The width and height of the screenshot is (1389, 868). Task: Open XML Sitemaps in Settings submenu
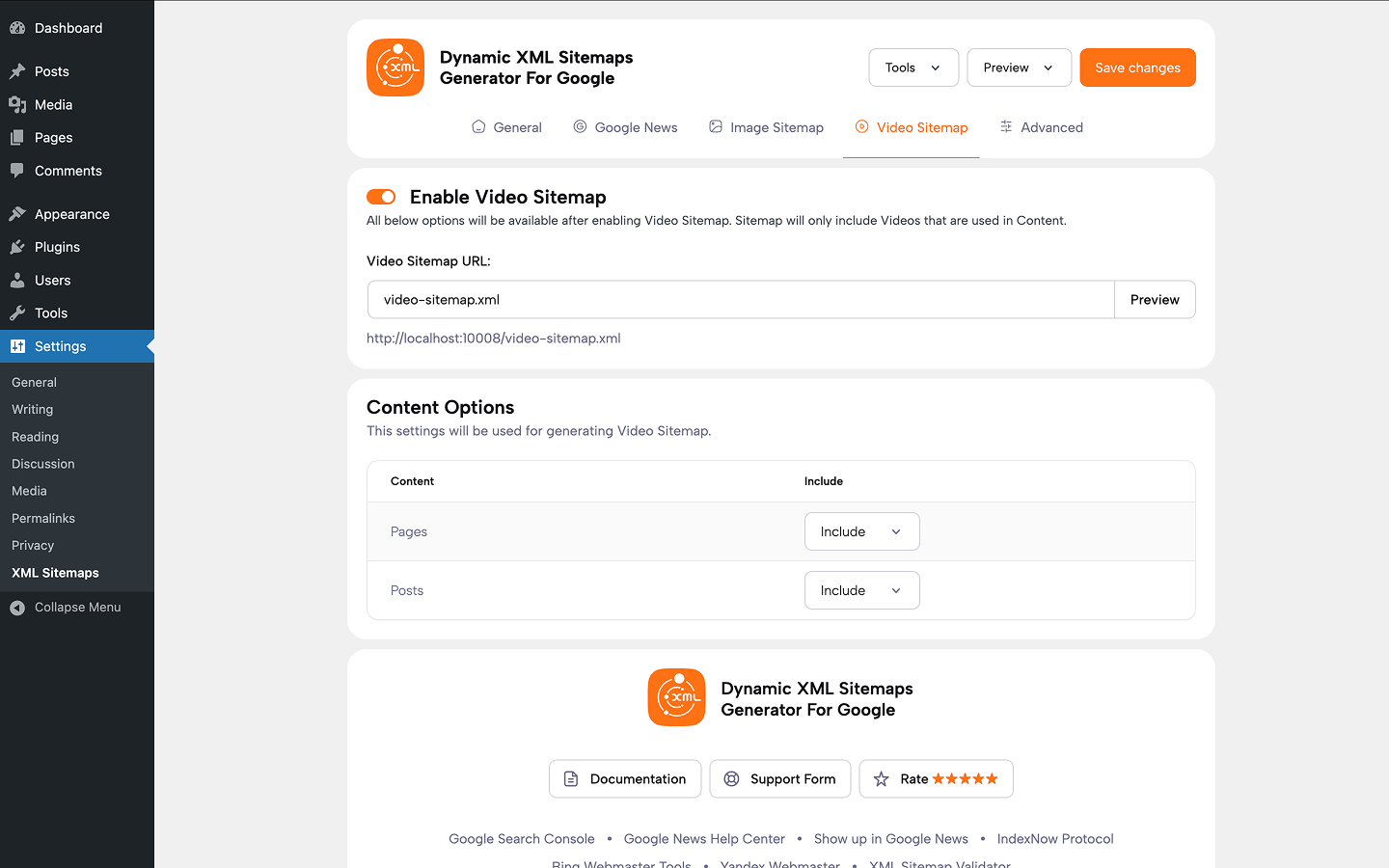[54, 572]
